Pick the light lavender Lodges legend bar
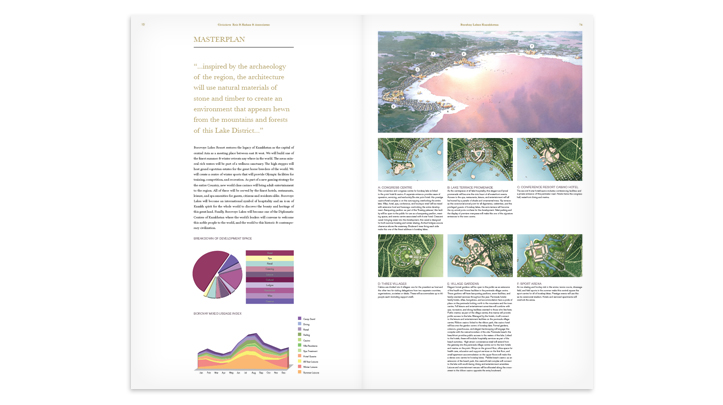723x405 pixels. 270,285
